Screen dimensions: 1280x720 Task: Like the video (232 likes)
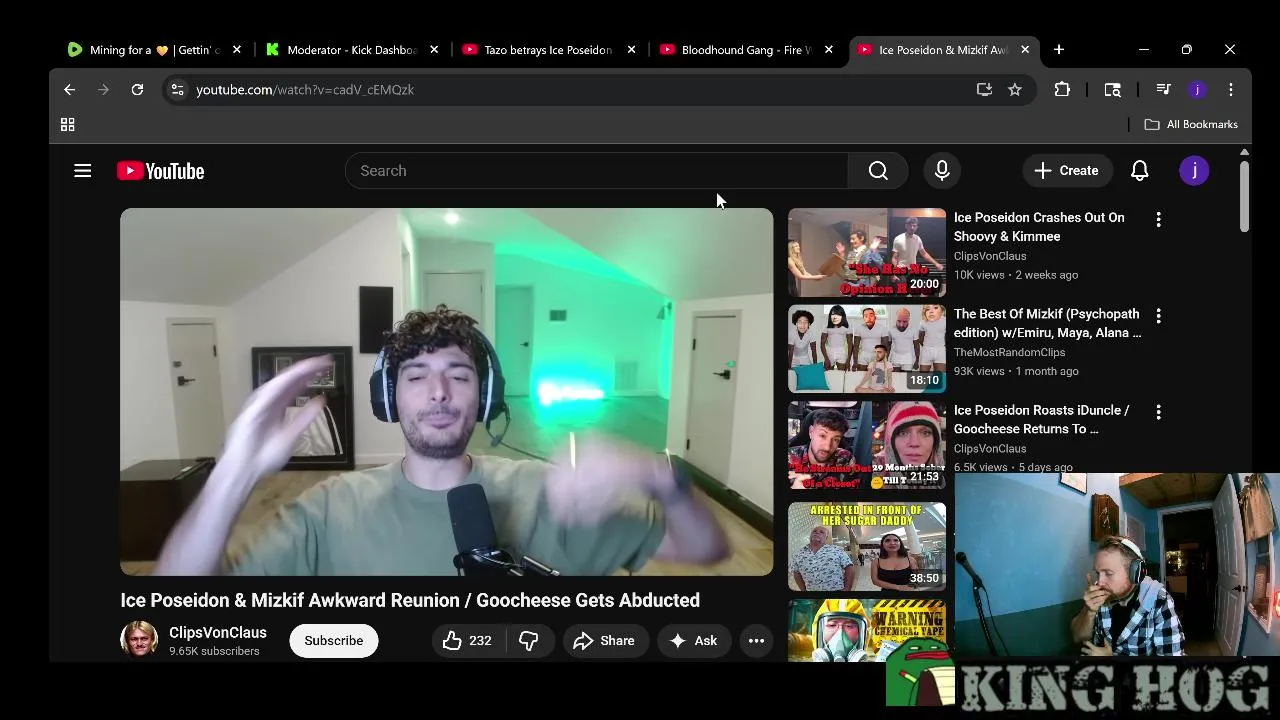click(468, 641)
